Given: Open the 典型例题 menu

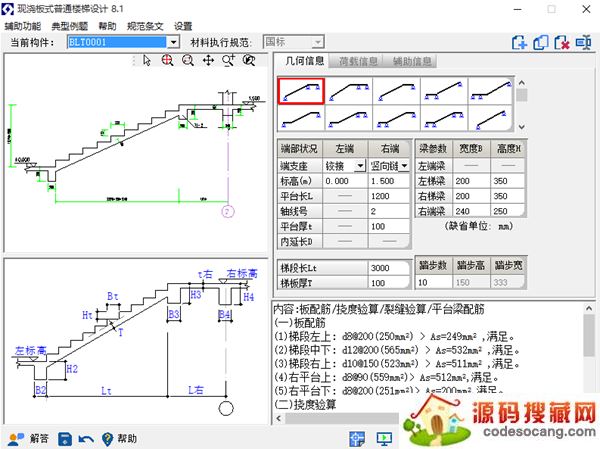Looking at the screenshot, I should pyautogui.click(x=70, y=26).
